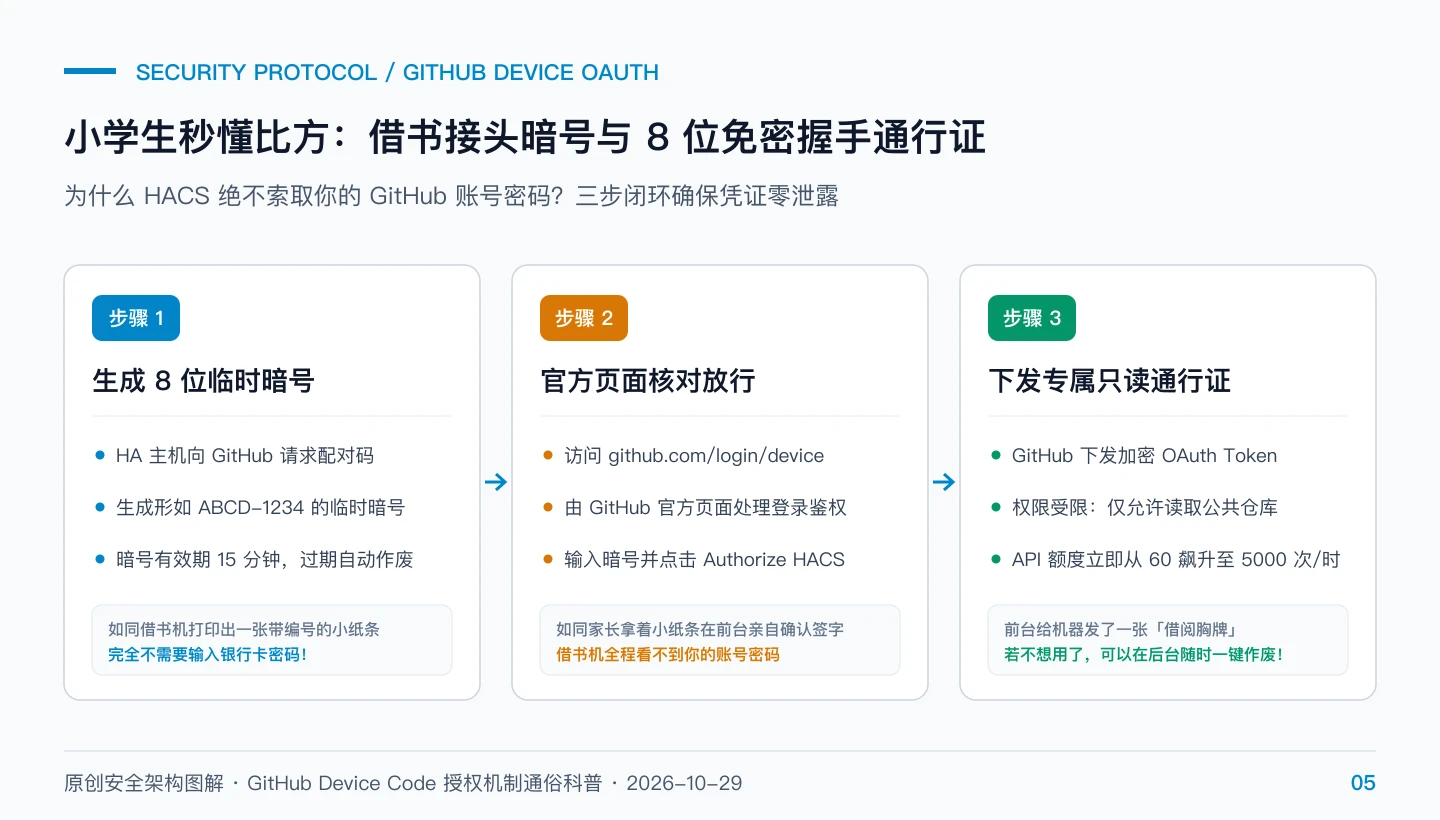Select line 由 GitHub 官方页面处理登录鉴权
Viewport: 1440px width, 820px height.
click(705, 508)
